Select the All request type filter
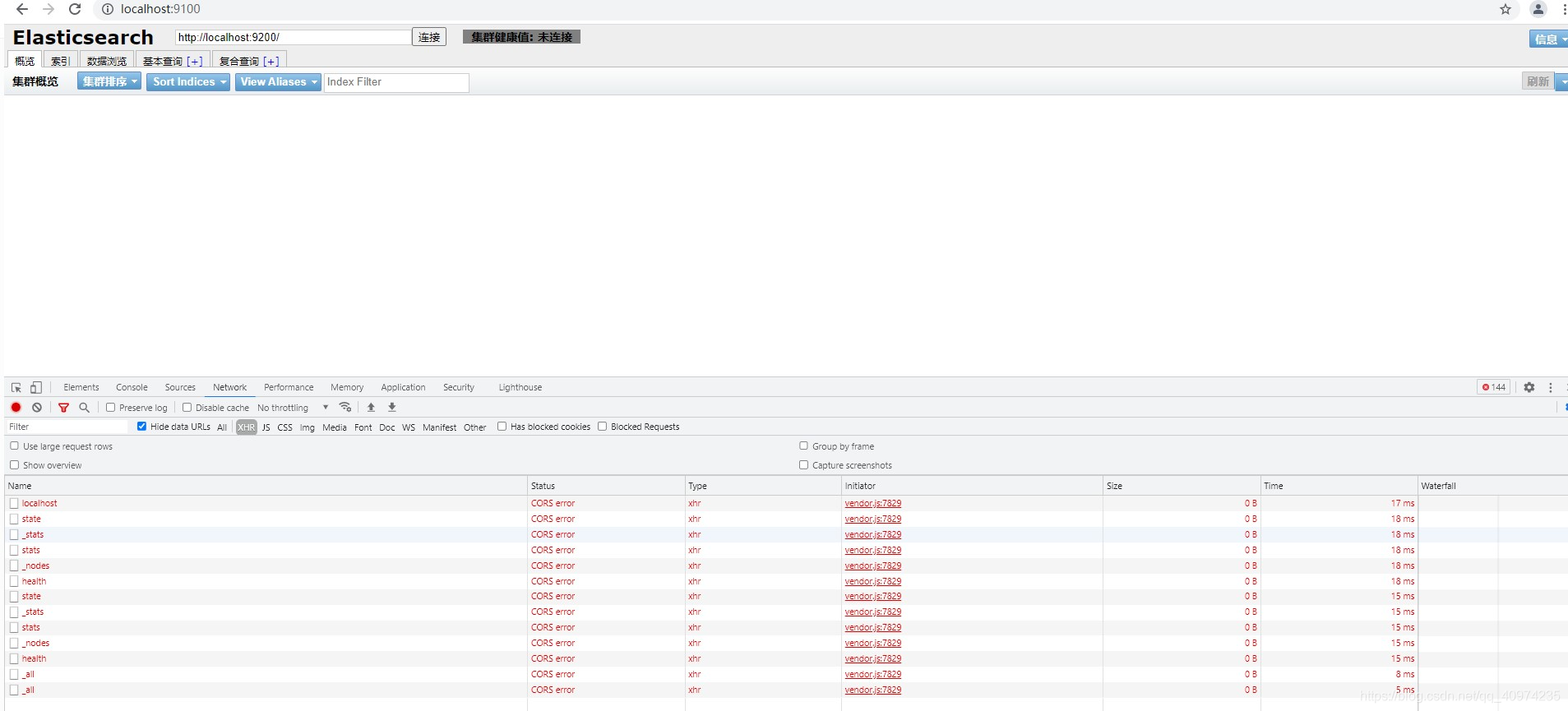This screenshot has height=711, width=1568. (222, 427)
